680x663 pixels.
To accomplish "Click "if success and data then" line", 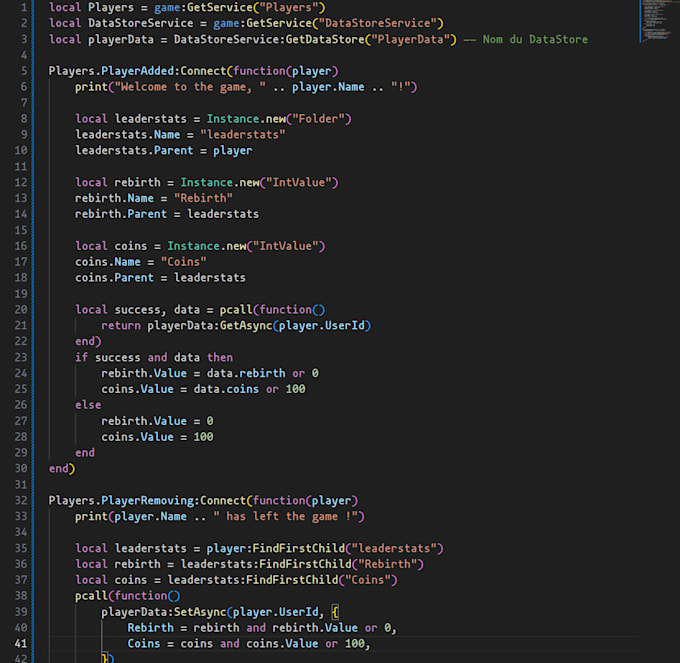I will [154, 357].
